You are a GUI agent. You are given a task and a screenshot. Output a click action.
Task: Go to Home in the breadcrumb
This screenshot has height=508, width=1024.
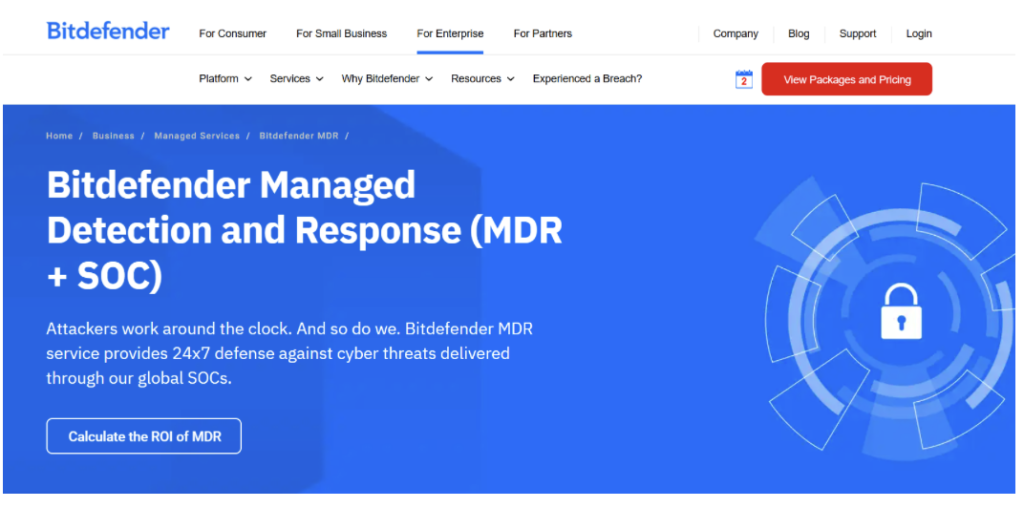tap(59, 136)
